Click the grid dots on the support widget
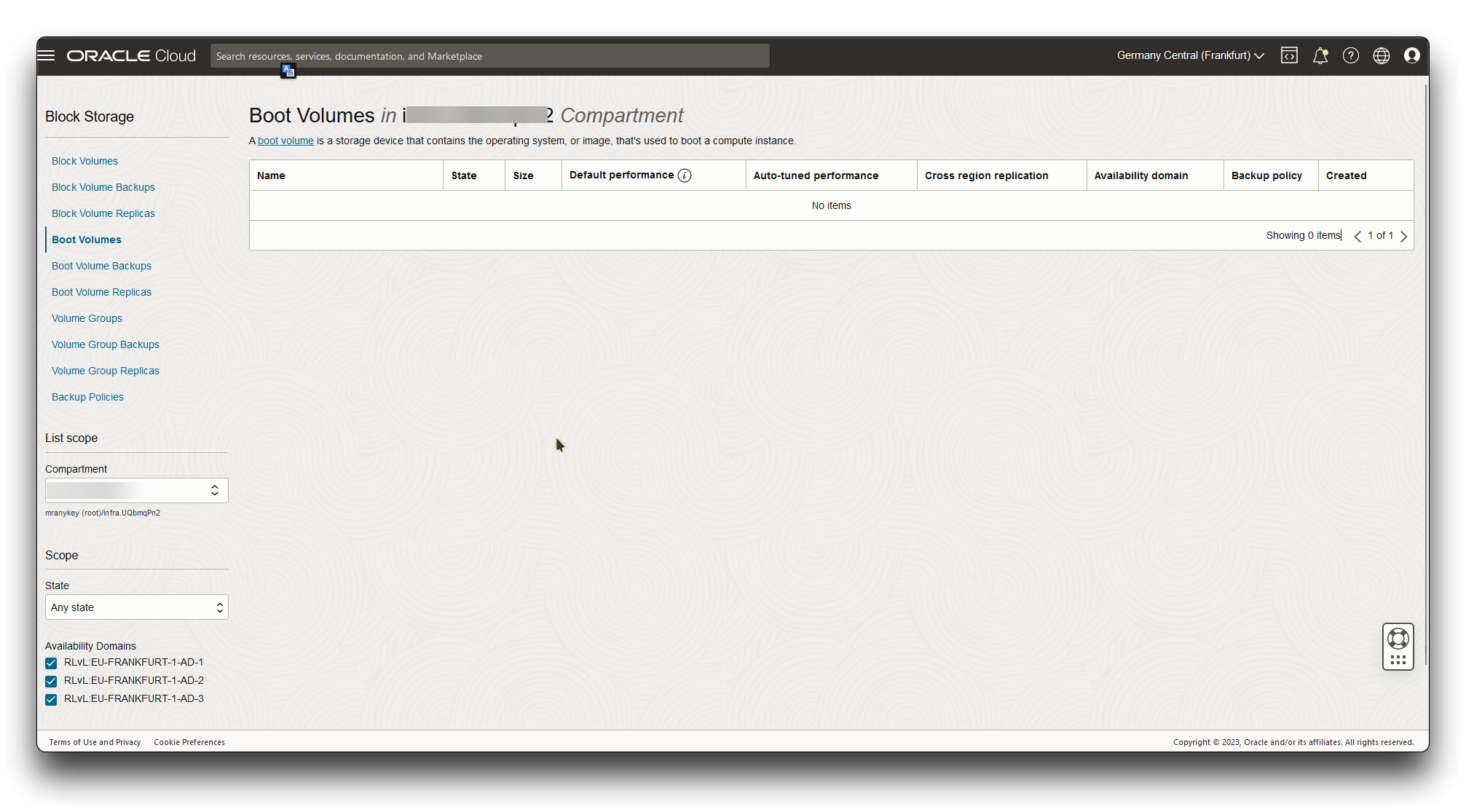Screen dimensions: 1466x812 [1398, 660]
